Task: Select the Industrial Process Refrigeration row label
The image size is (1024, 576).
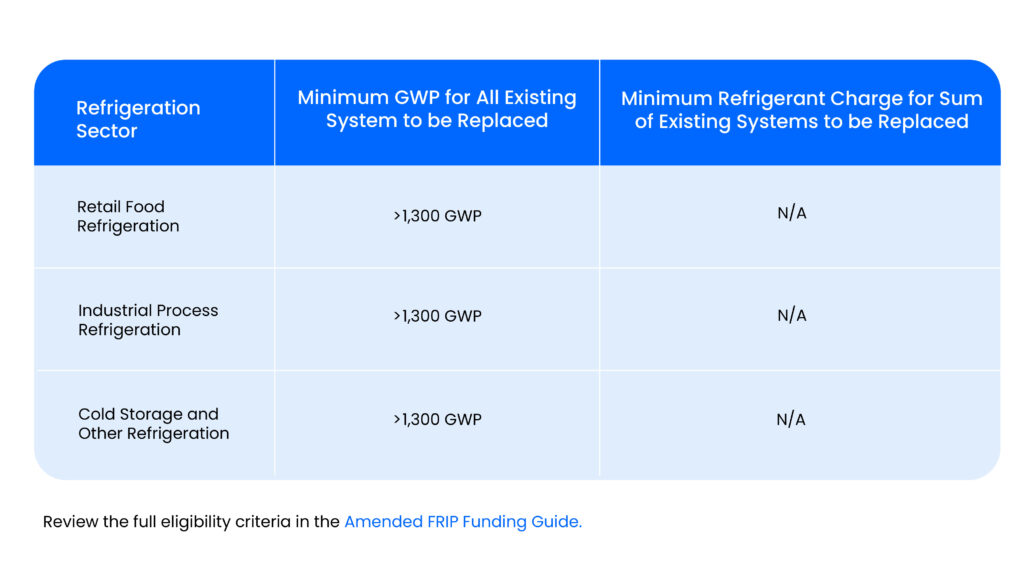Action: (x=148, y=320)
